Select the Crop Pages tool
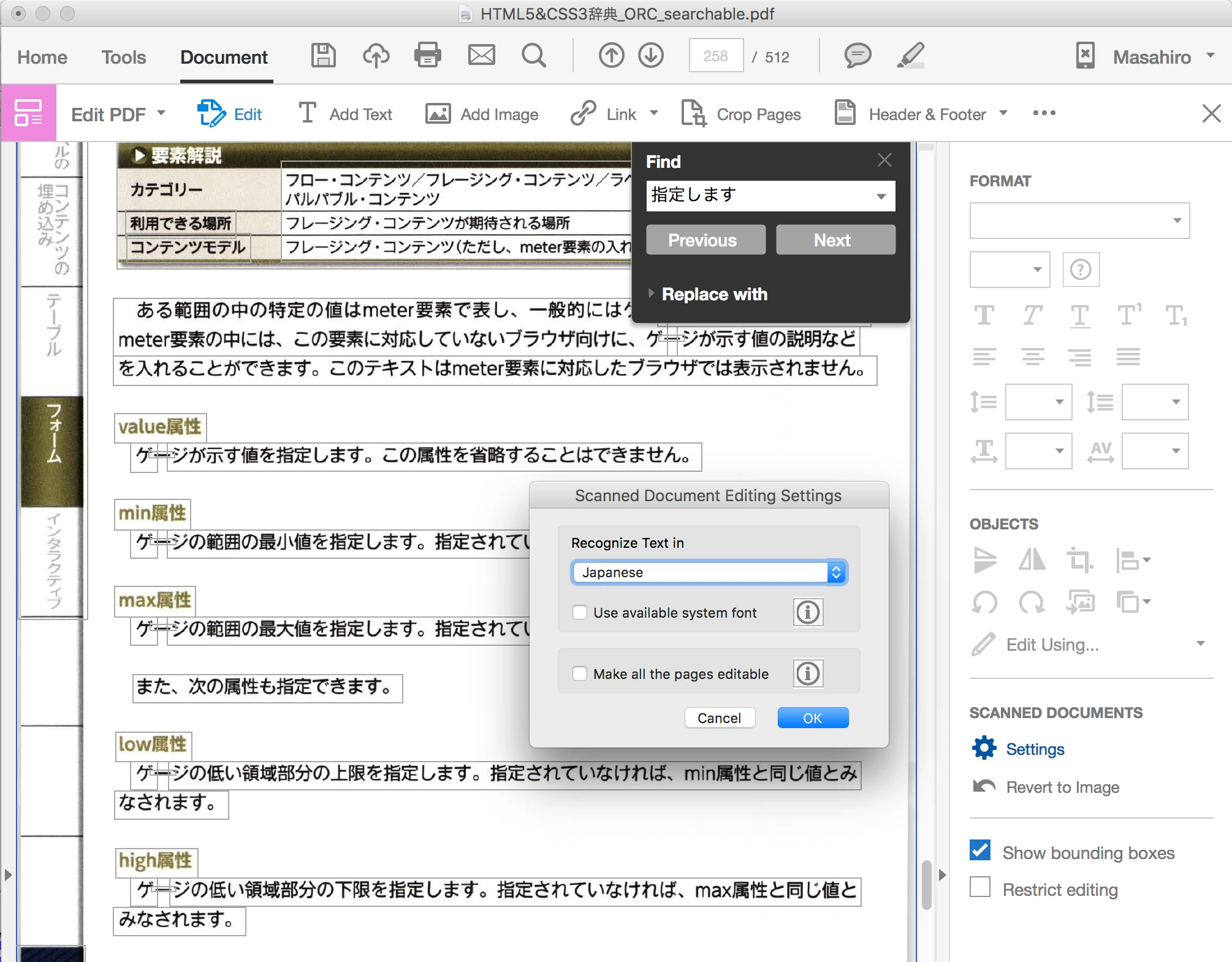Screen dimensions: 1232x962 [742, 114]
